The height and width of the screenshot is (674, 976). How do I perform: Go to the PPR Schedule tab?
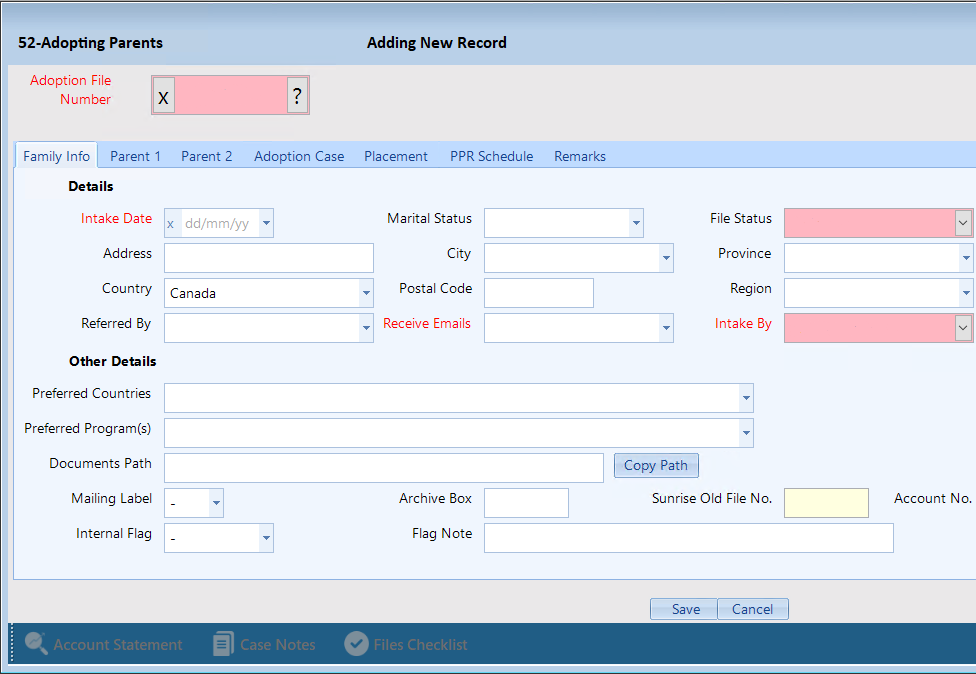491,156
